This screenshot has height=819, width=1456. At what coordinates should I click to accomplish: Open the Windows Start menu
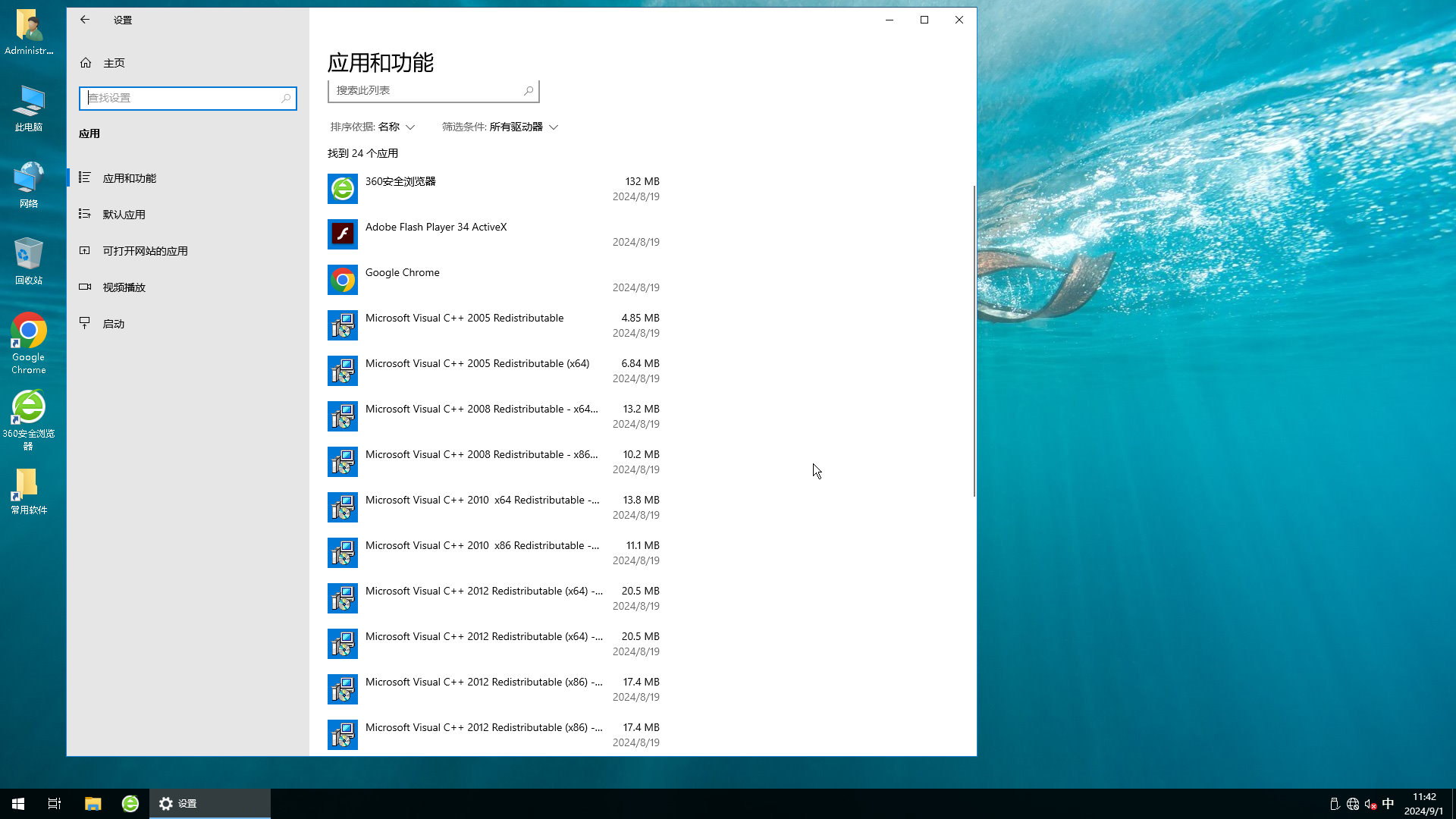[18, 804]
